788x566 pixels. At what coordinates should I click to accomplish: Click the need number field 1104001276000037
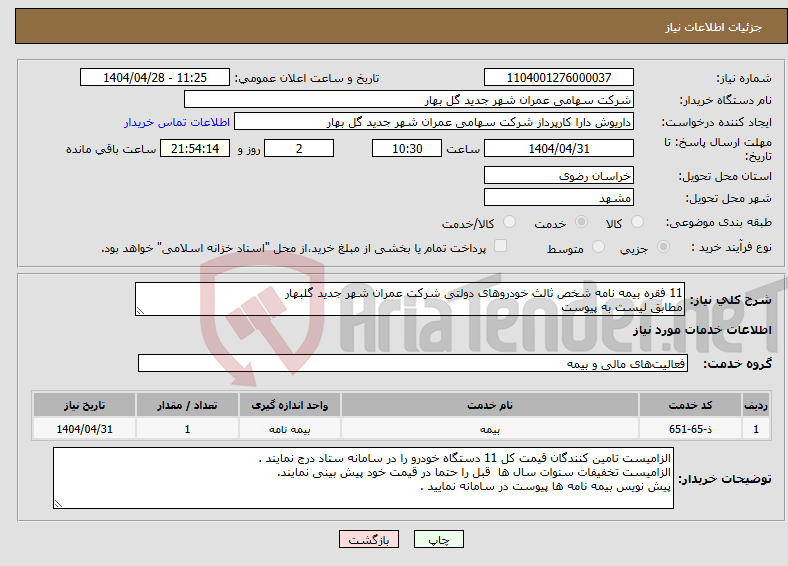point(559,77)
